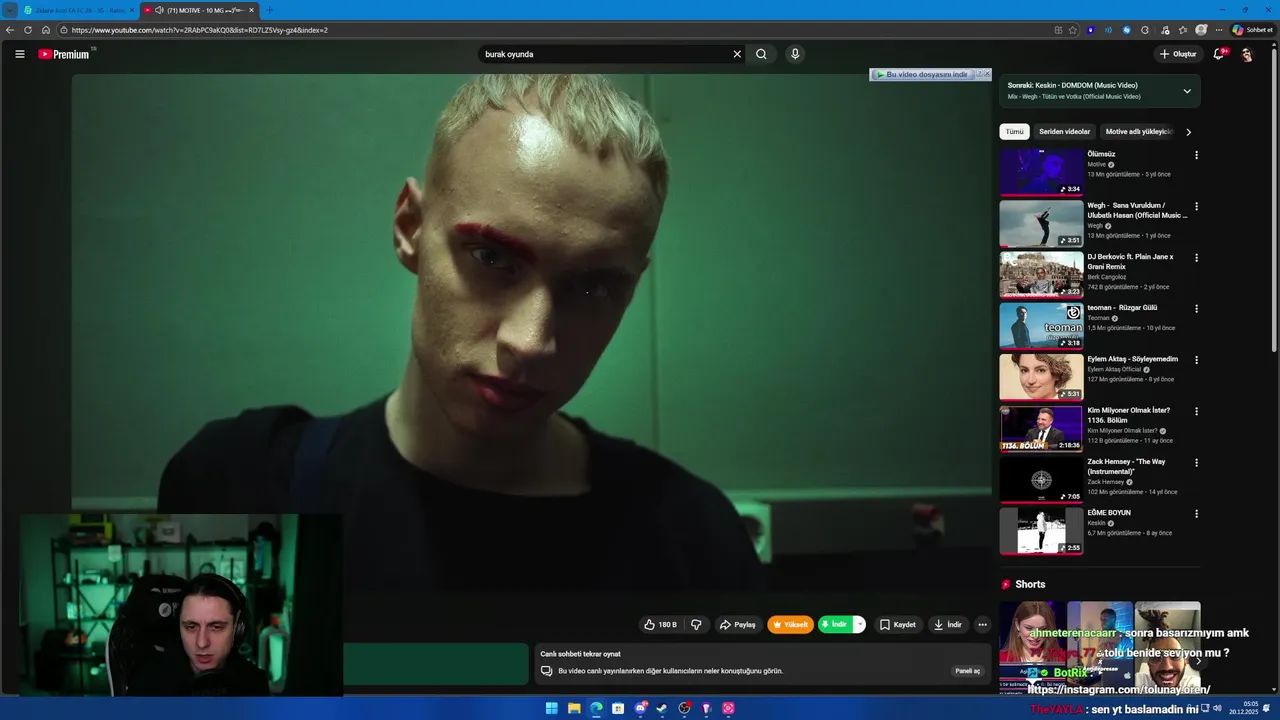Click YouTube İndir download button

pyautogui.click(x=947, y=624)
